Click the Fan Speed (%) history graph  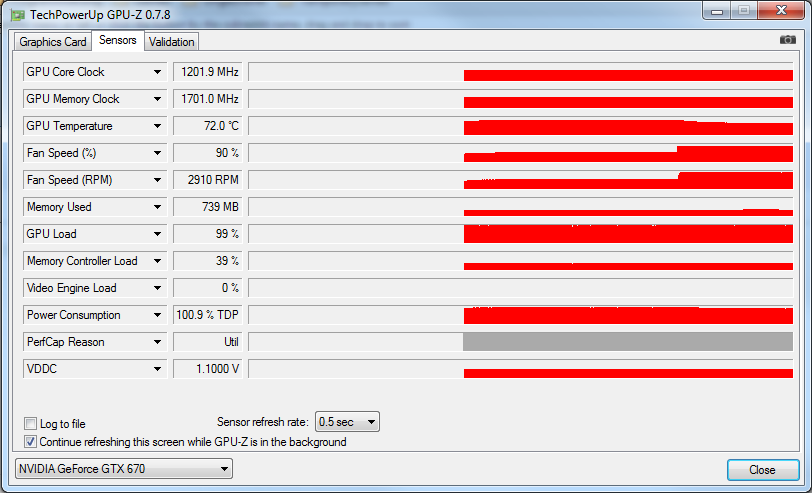pyautogui.click(x=521, y=153)
